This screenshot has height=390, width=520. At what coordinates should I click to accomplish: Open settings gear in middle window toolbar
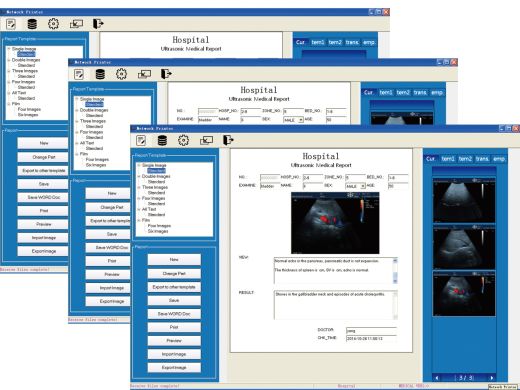click(121, 74)
